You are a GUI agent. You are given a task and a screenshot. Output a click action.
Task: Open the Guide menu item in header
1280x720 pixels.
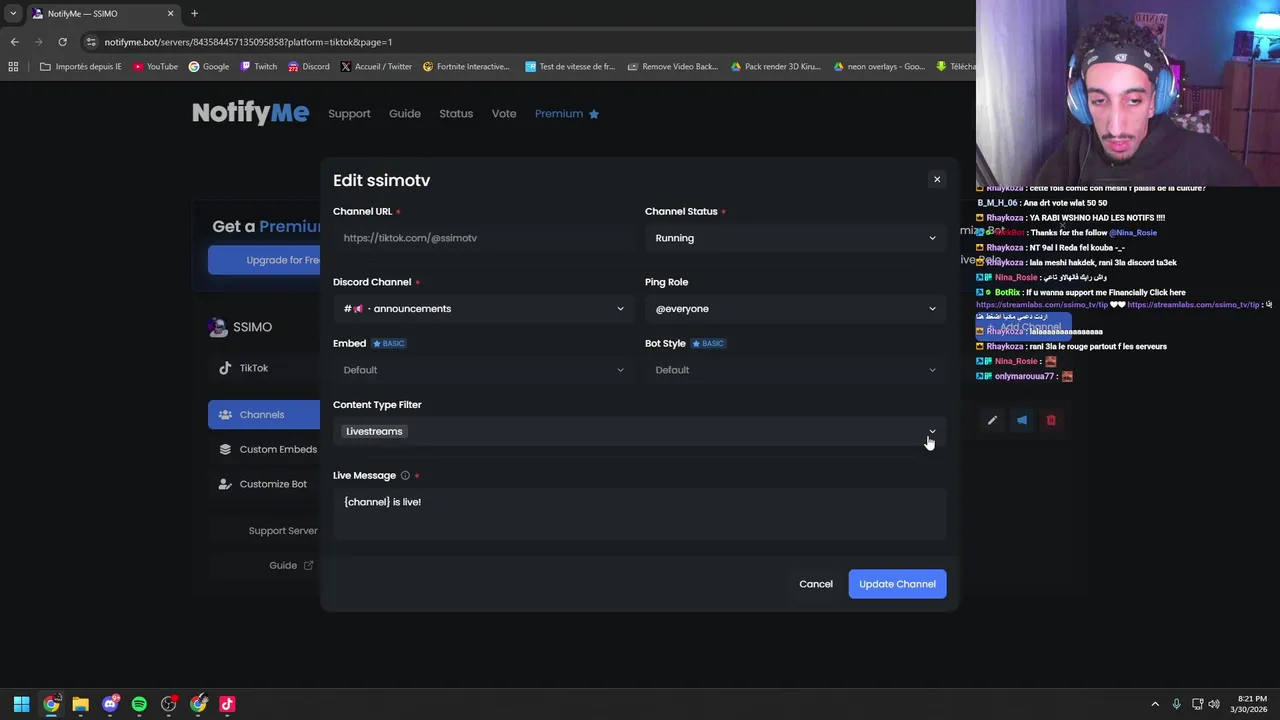click(405, 114)
